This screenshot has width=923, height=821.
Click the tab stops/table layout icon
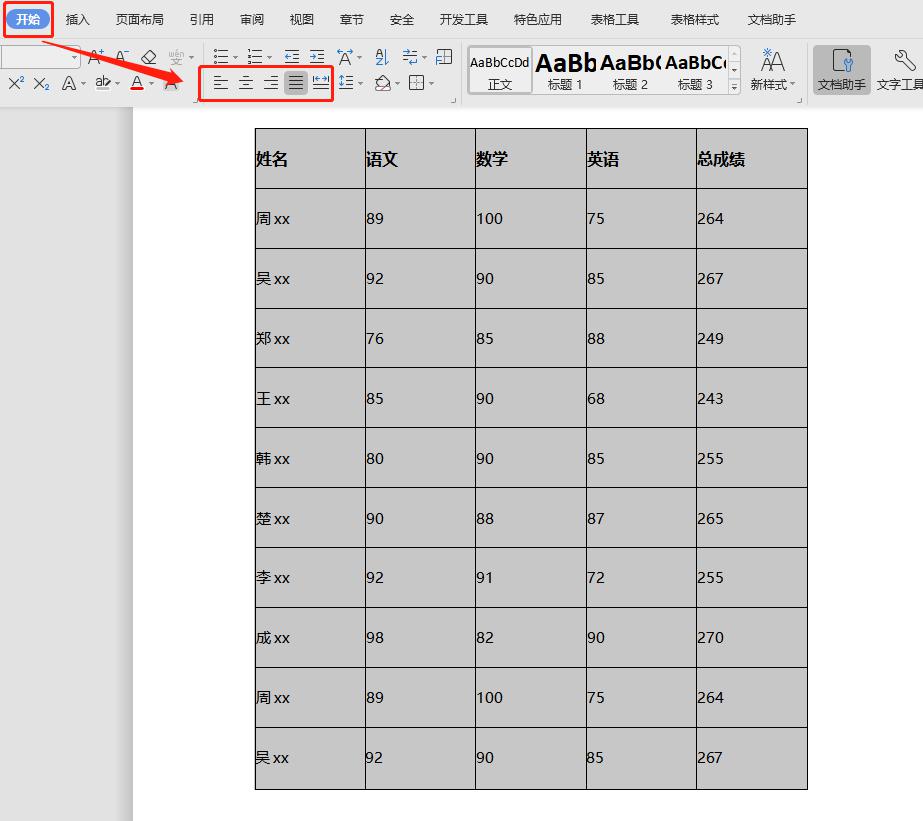444,56
